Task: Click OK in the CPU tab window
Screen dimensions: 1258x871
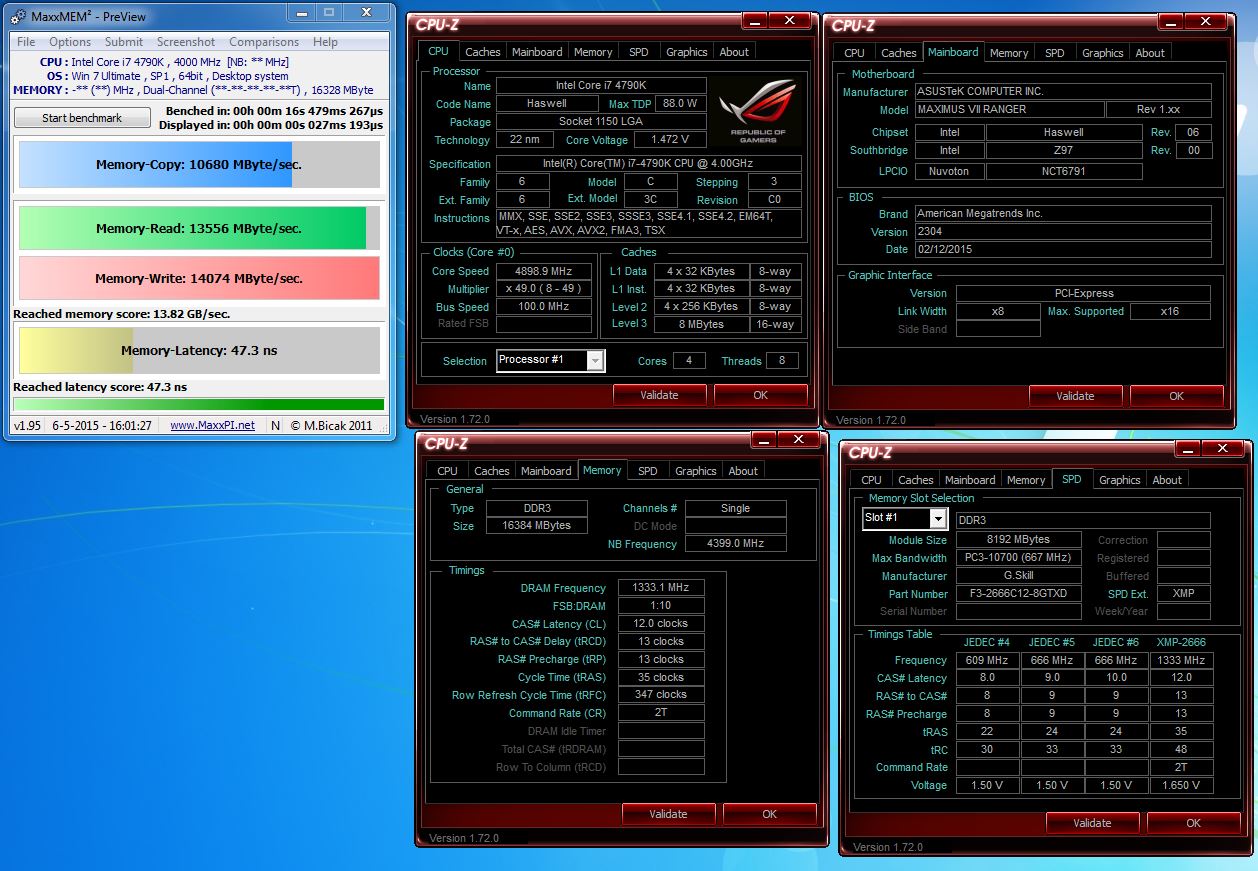Action: click(x=761, y=395)
